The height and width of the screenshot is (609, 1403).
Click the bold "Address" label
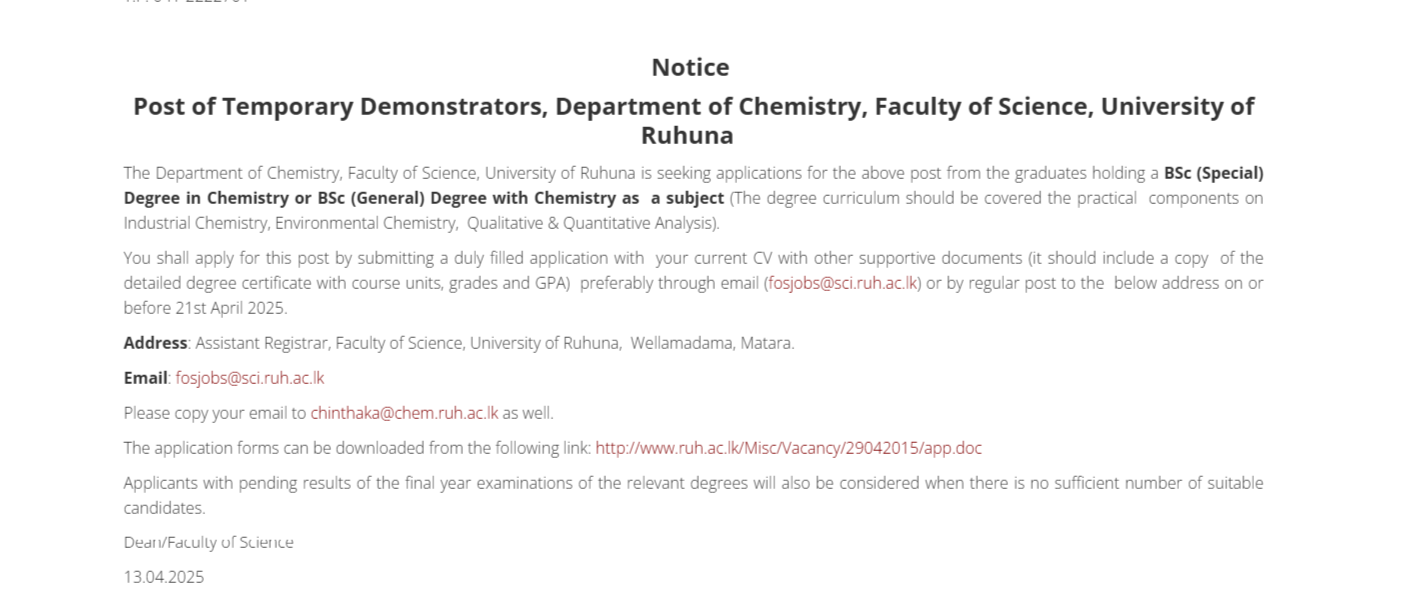tap(155, 343)
